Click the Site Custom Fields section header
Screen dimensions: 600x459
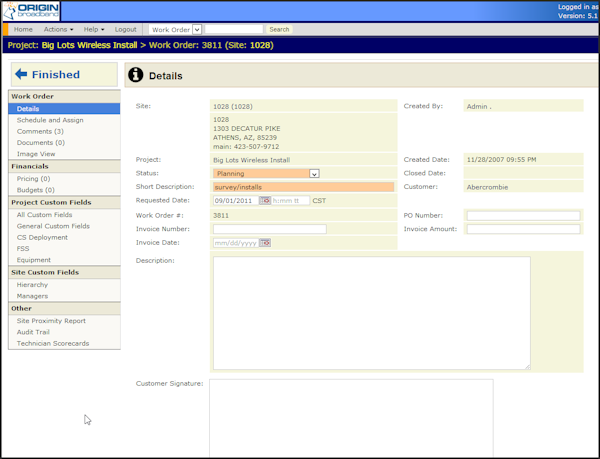(x=64, y=272)
